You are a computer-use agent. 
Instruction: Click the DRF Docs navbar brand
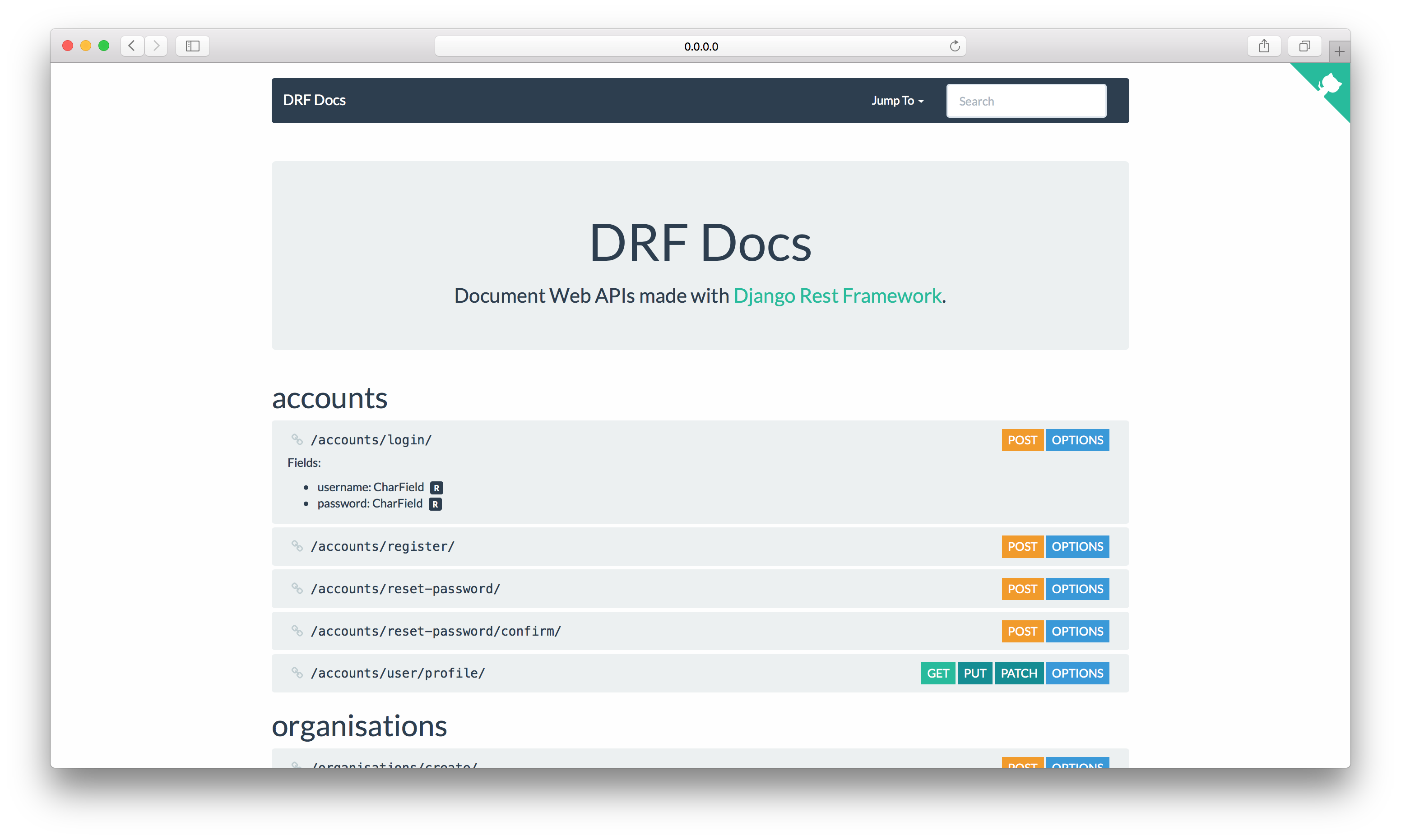(314, 100)
